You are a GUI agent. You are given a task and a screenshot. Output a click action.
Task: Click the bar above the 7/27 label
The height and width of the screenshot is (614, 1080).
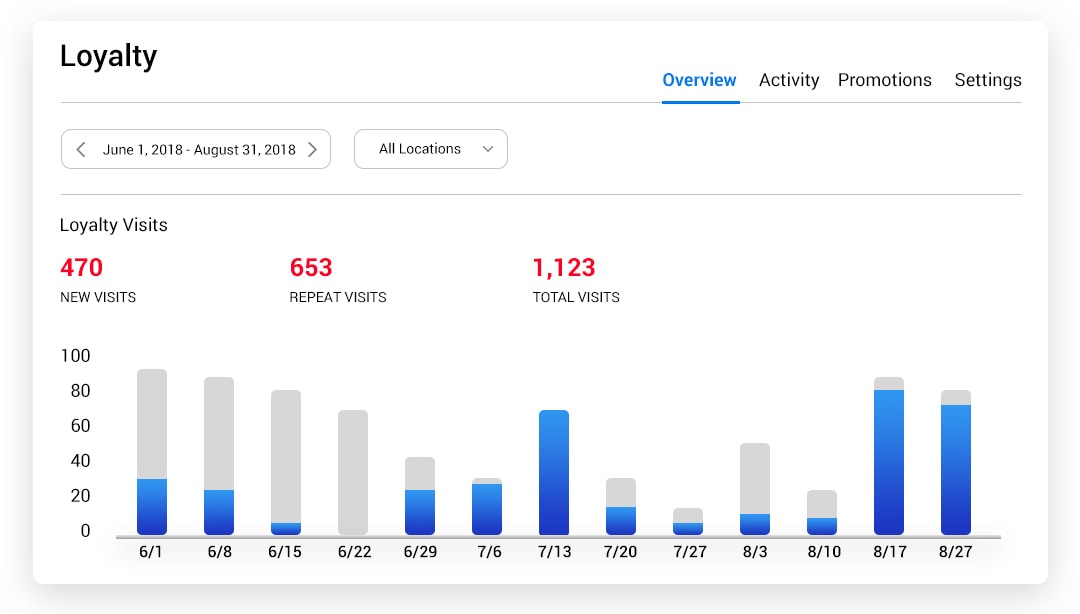688,522
